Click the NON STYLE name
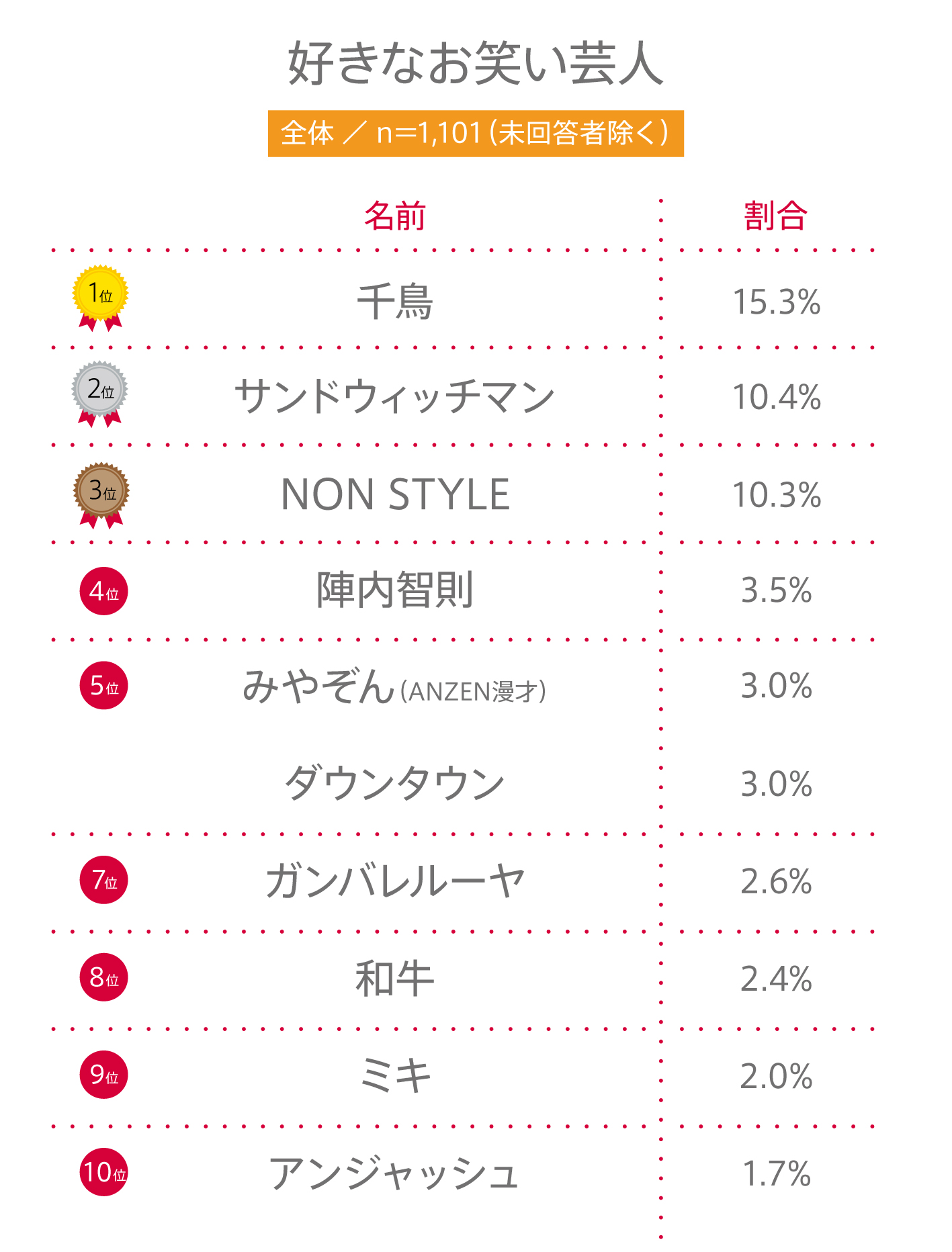Image resolution: width=952 pixels, height=1252 pixels. (395, 495)
